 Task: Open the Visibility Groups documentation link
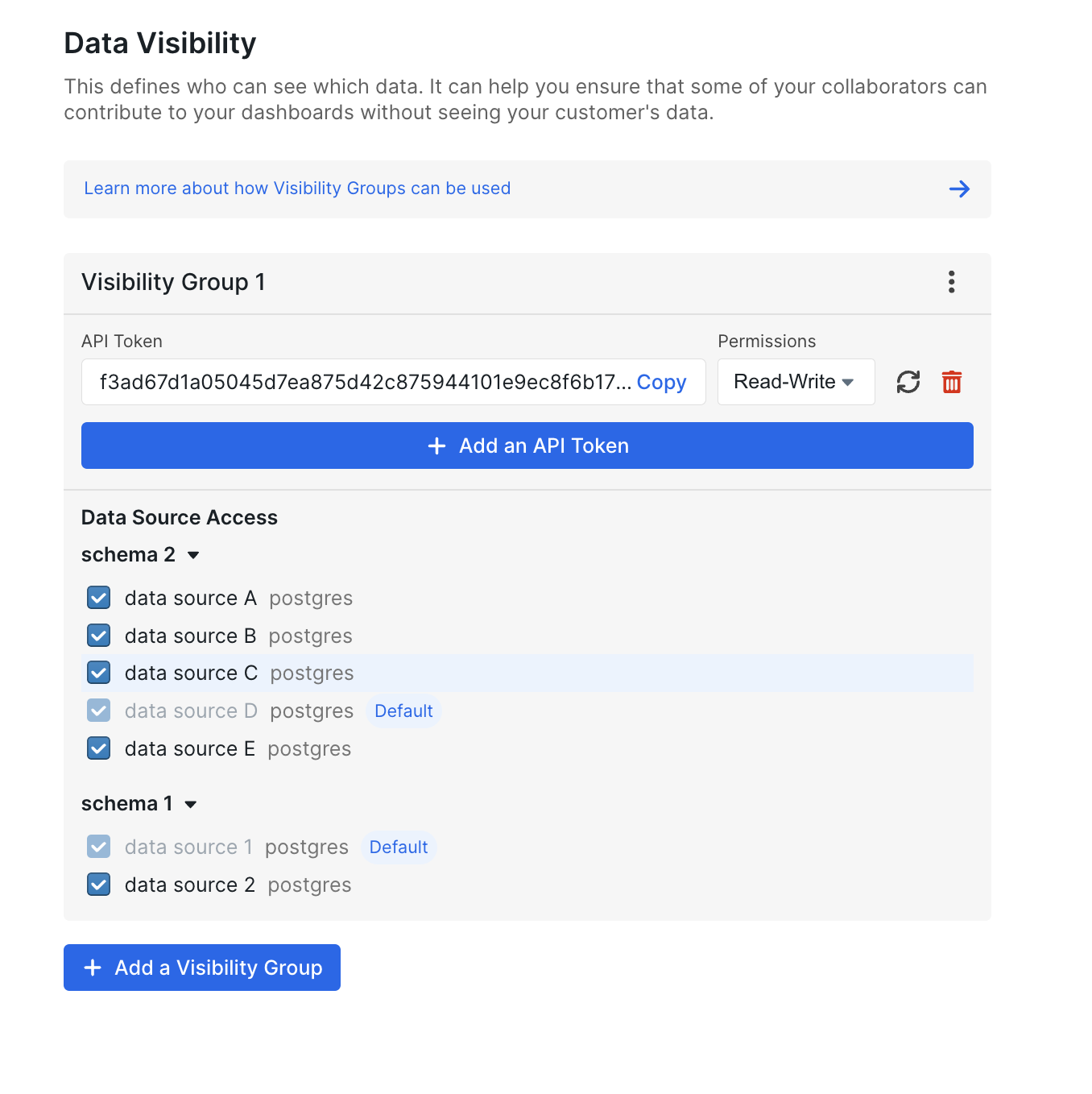tap(297, 189)
